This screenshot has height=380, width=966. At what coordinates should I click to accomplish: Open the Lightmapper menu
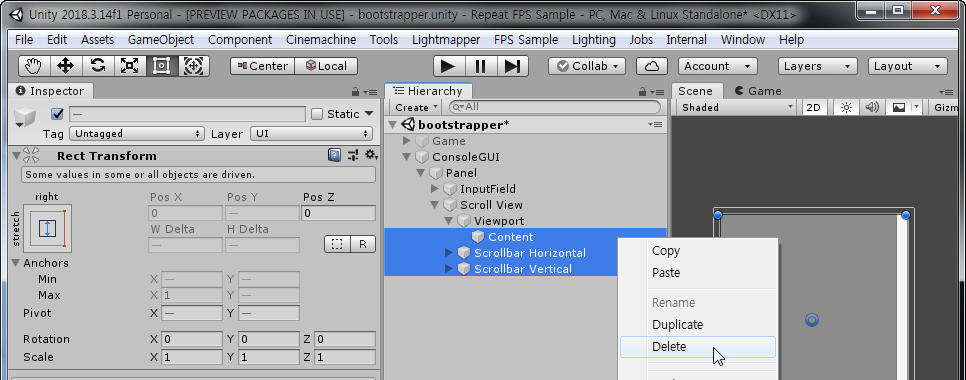pyautogui.click(x=446, y=39)
